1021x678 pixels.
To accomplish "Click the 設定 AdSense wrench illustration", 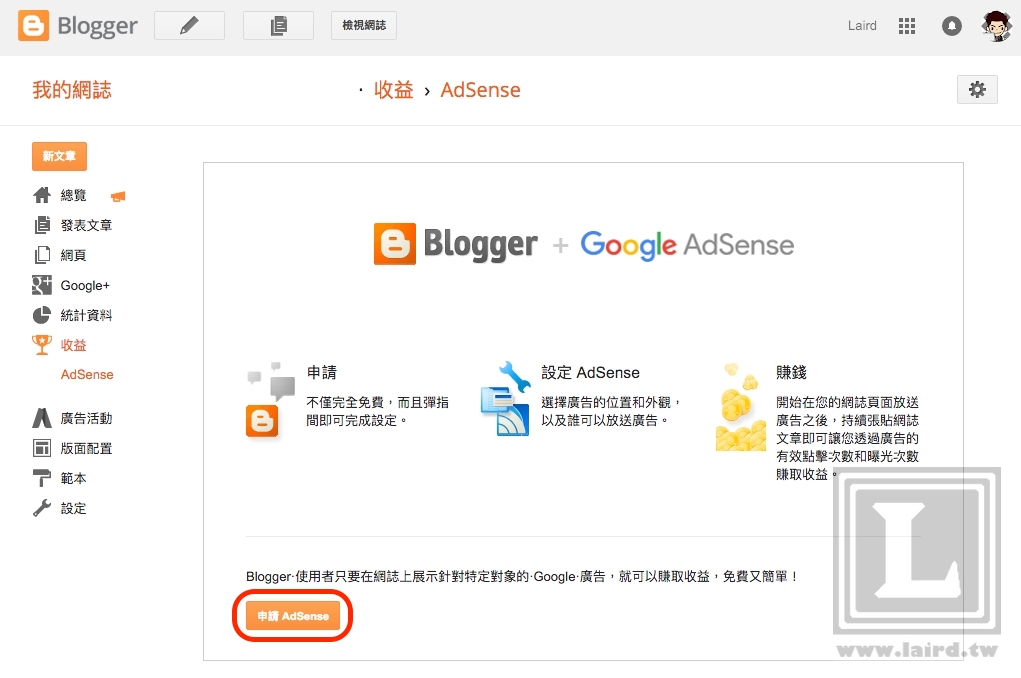I will (505, 399).
